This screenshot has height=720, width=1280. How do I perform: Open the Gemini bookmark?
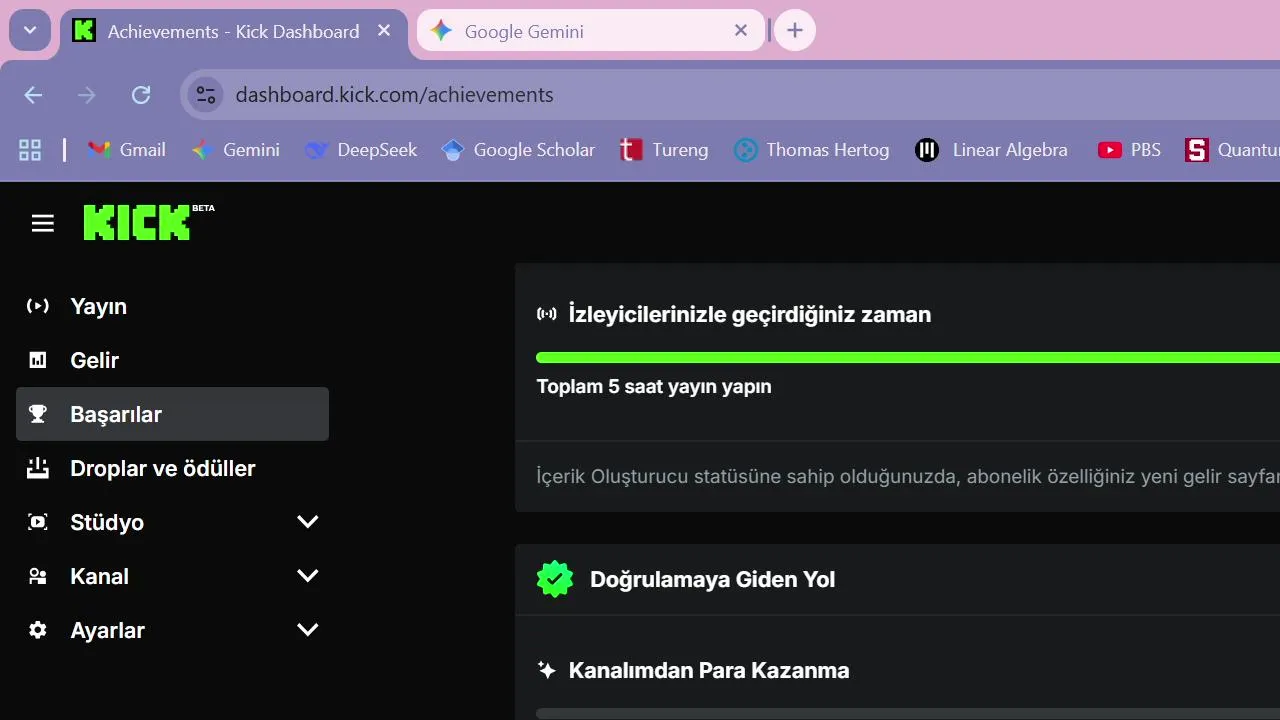point(236,150)
